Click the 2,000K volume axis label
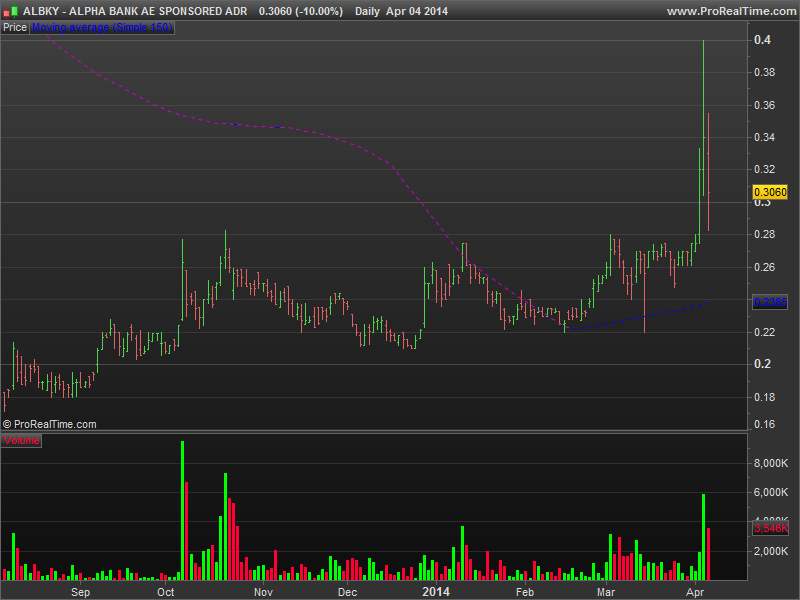The image size is (800, 600). (x=771, y=551)
